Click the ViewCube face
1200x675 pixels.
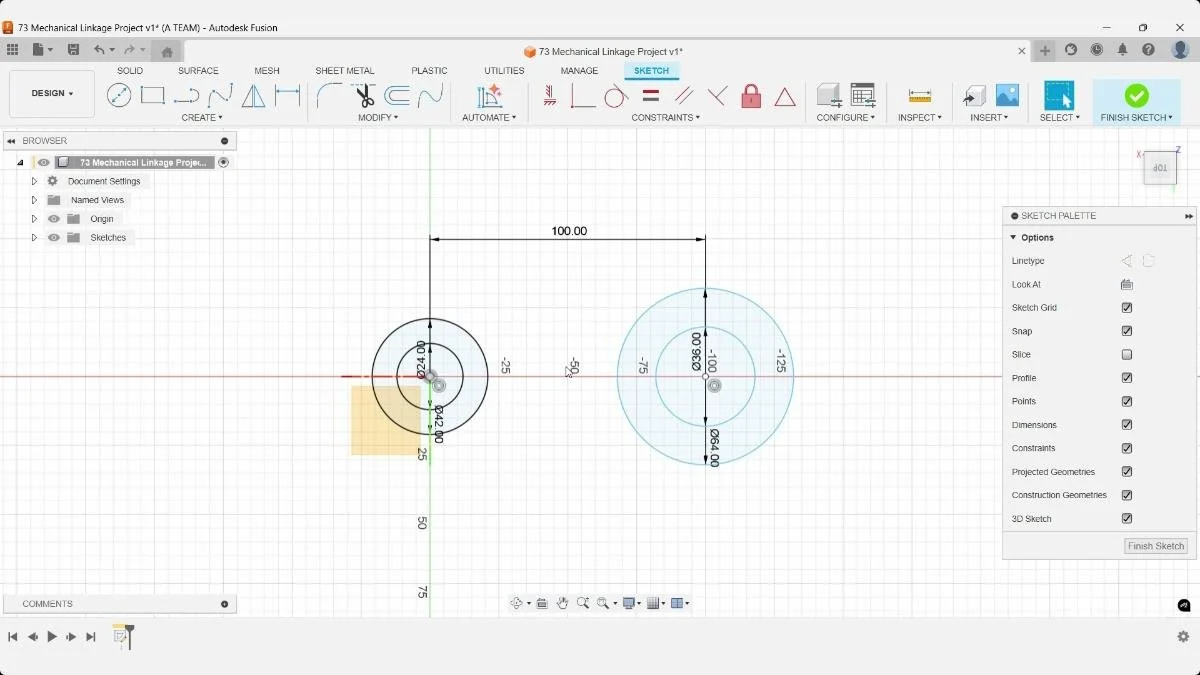pos(1159,168)
